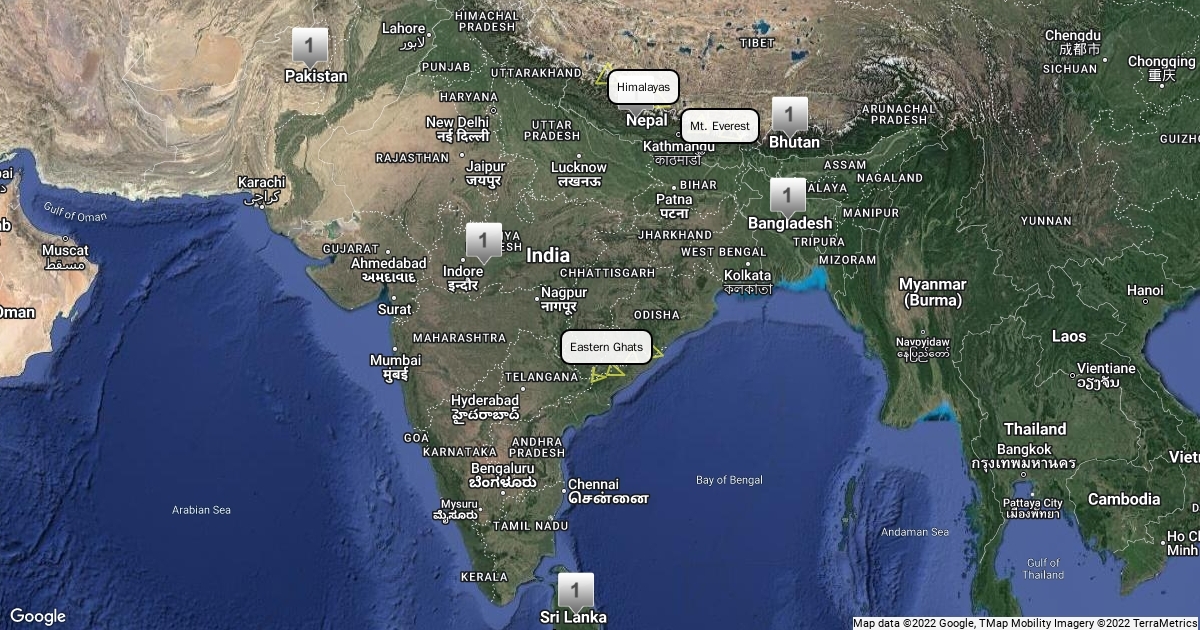Click the Hanoi city label
Screen dimensions: 1200x630
pos(1145,290)
